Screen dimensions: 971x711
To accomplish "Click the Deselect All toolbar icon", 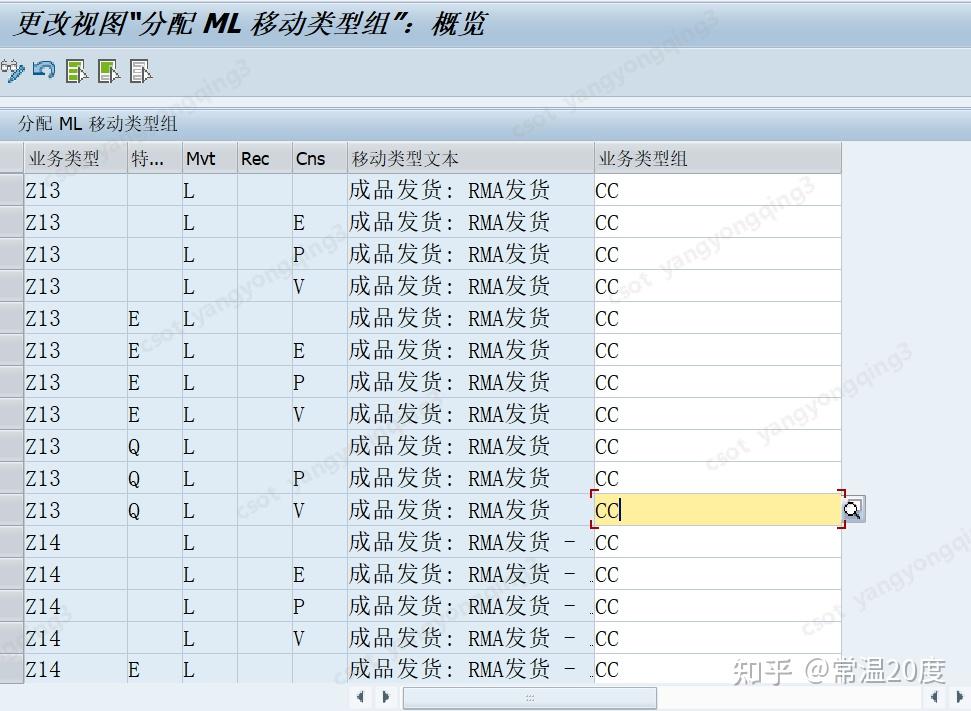I will click(140, 71).
